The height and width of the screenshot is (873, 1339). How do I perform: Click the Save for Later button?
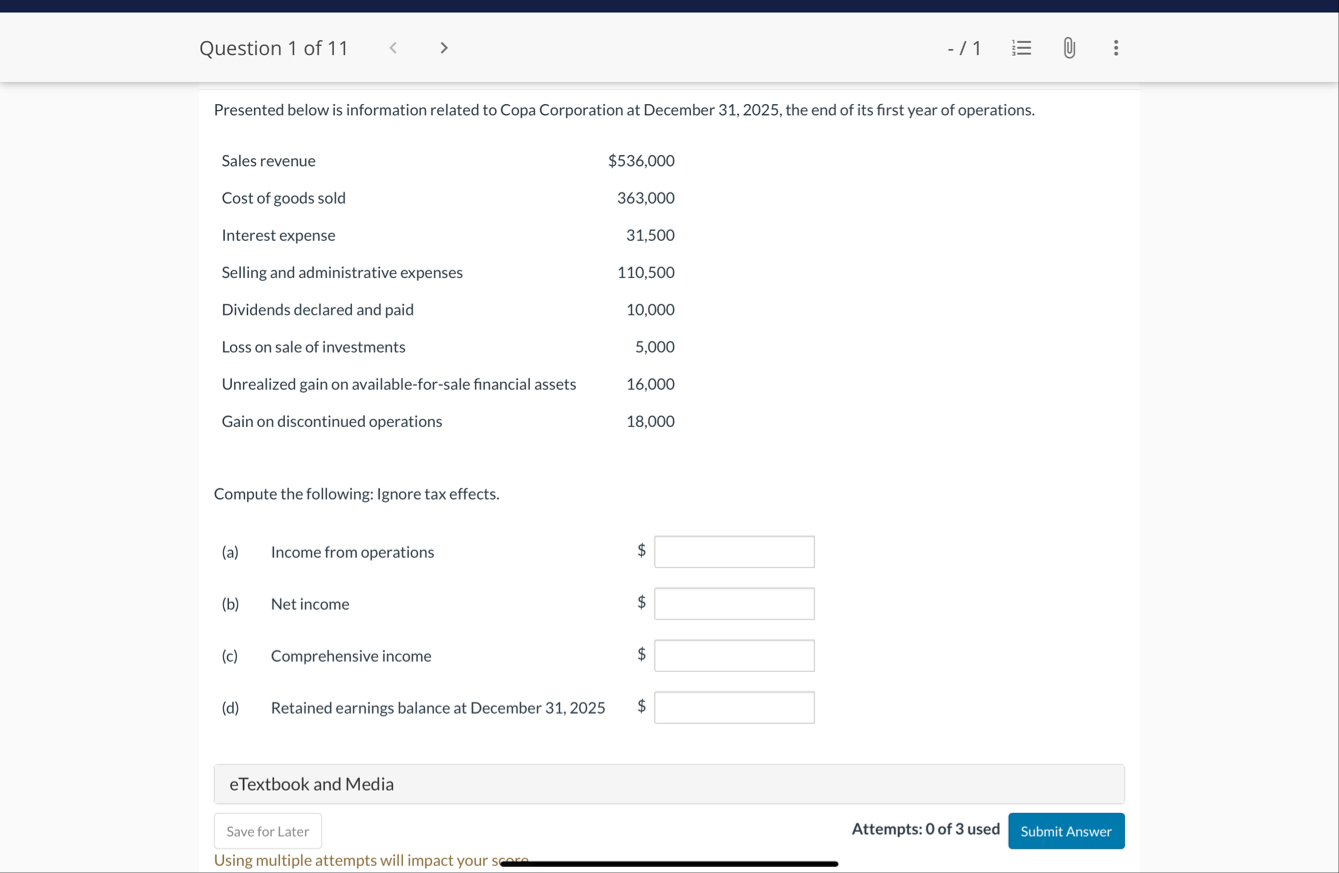click(268, 831)
